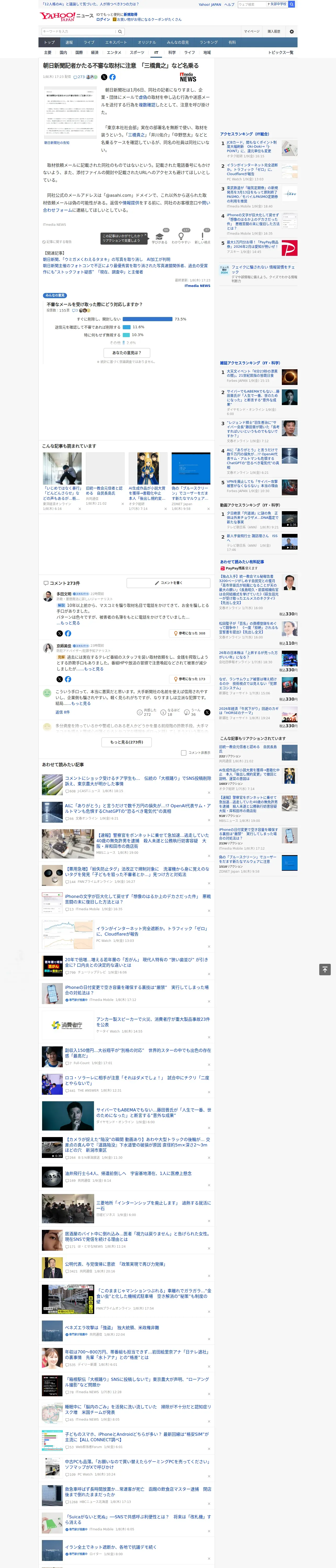
Task: Click the 11.6% poll result bar
Action: [x=127, y=327]
